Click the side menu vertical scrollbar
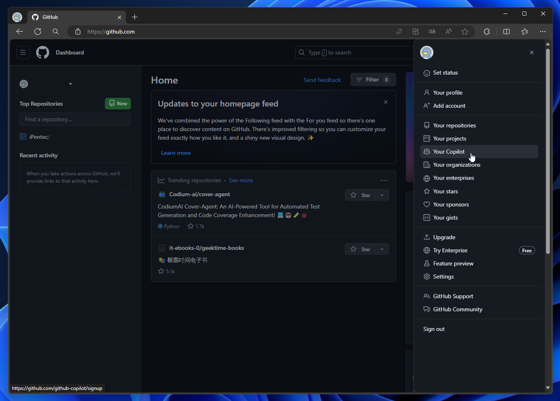The image size is (560, 401). (548, 151)
